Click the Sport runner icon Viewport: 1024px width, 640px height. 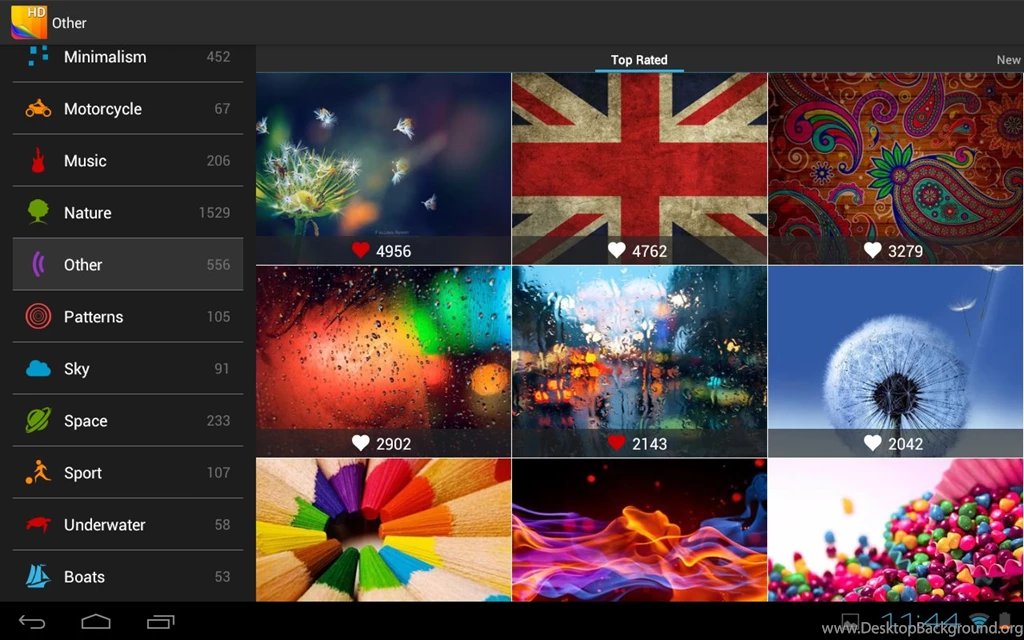(36, 473)
